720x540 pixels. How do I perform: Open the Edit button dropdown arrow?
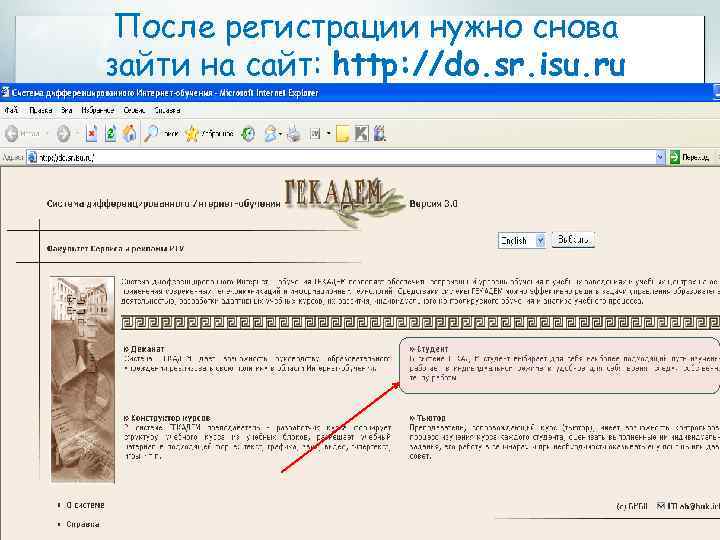[x=328, y=134]
